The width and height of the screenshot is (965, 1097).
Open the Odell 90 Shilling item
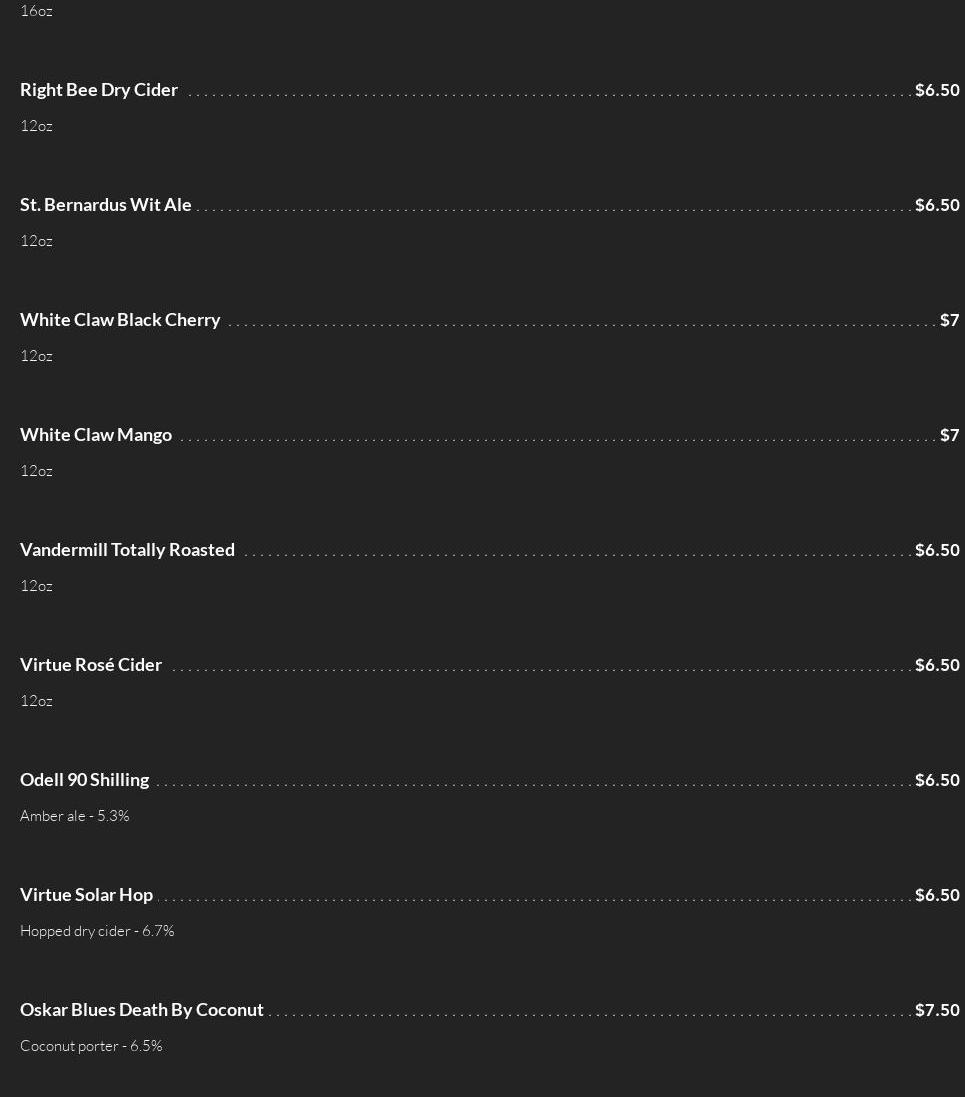(x=85, y=780)
